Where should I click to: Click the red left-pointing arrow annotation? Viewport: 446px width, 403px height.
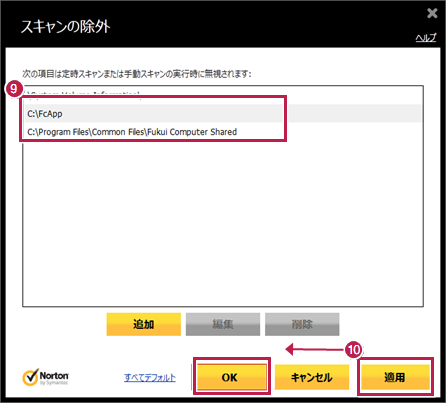point(315,349)
